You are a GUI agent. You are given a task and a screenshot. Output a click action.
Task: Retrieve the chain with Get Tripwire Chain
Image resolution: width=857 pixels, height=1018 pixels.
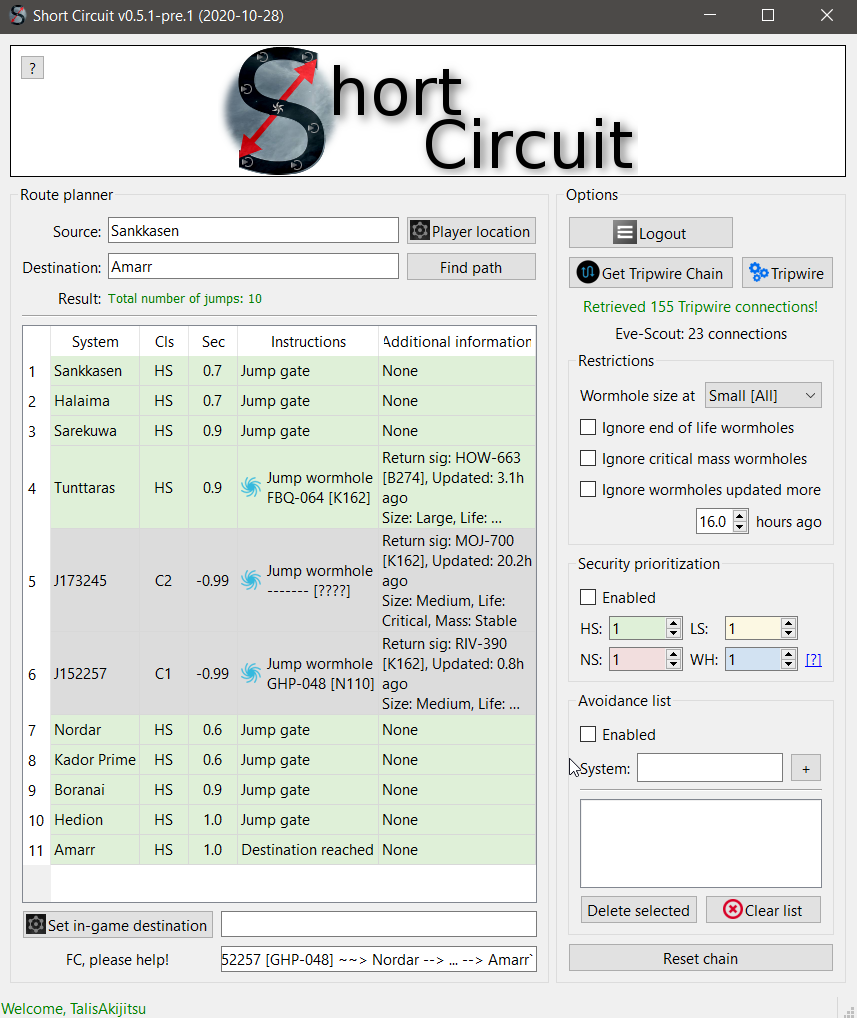pos(651,273)
